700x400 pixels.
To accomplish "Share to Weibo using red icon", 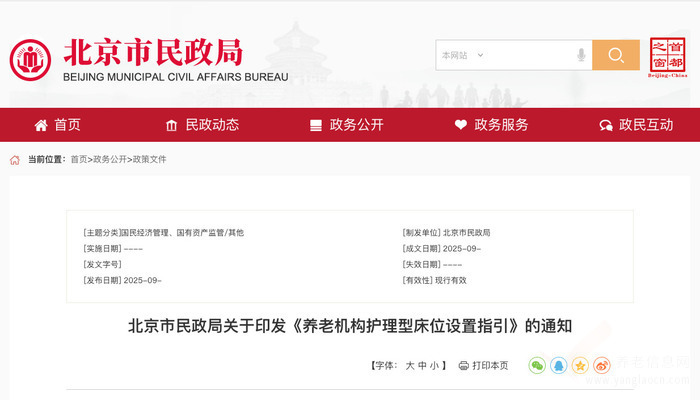I will (x=602, y=366).
